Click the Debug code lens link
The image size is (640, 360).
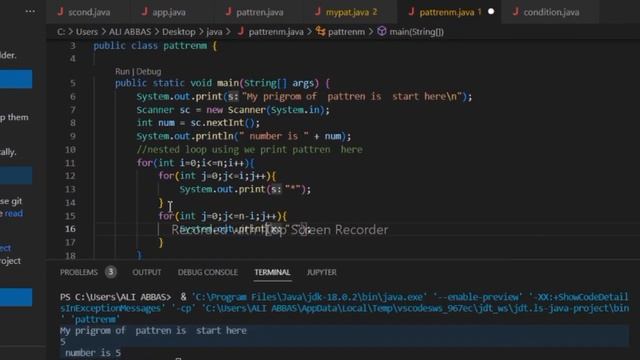click(x=148, y=71)
